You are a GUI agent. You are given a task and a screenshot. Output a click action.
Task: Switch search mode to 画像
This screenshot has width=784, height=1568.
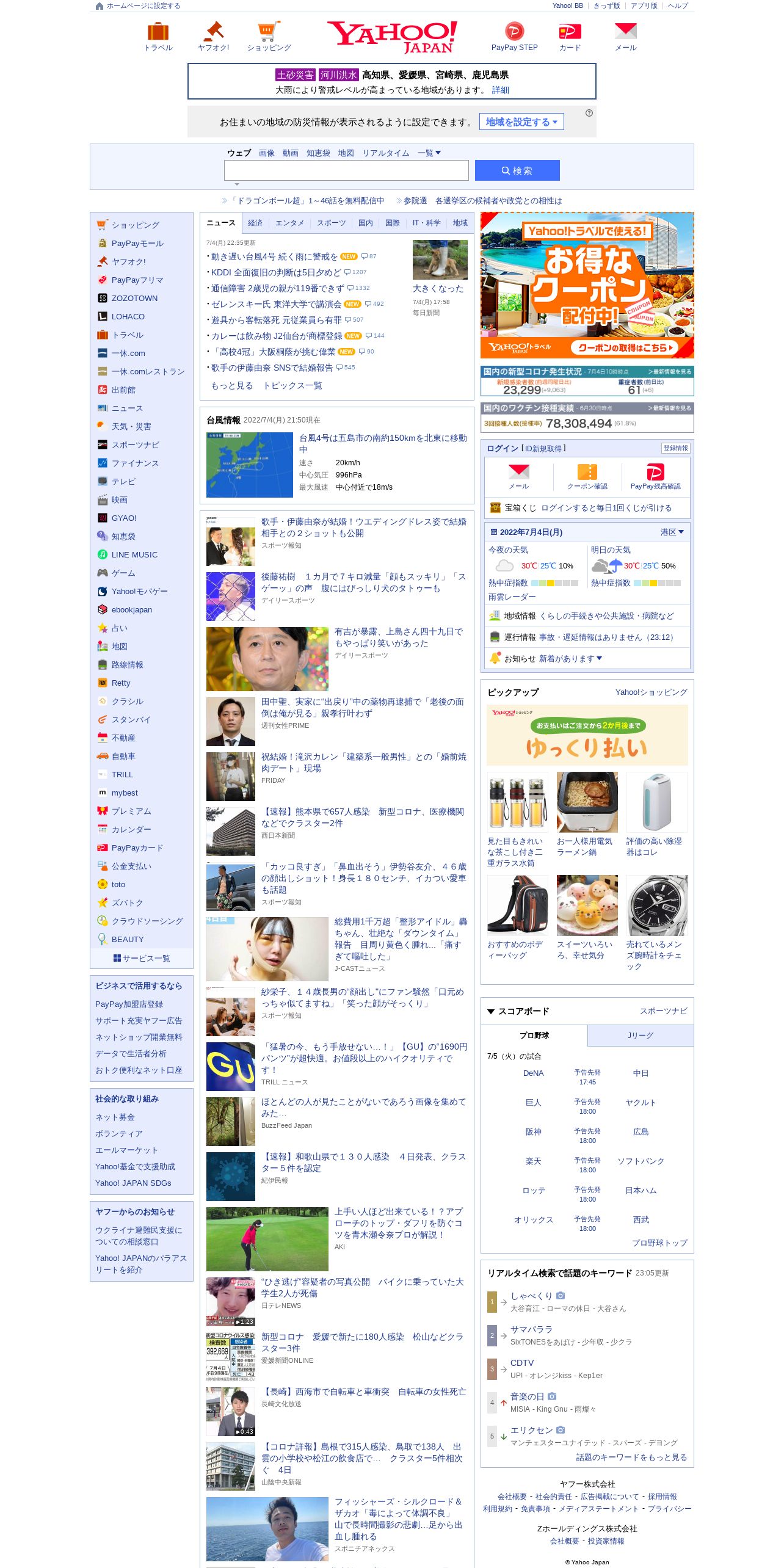267,153
